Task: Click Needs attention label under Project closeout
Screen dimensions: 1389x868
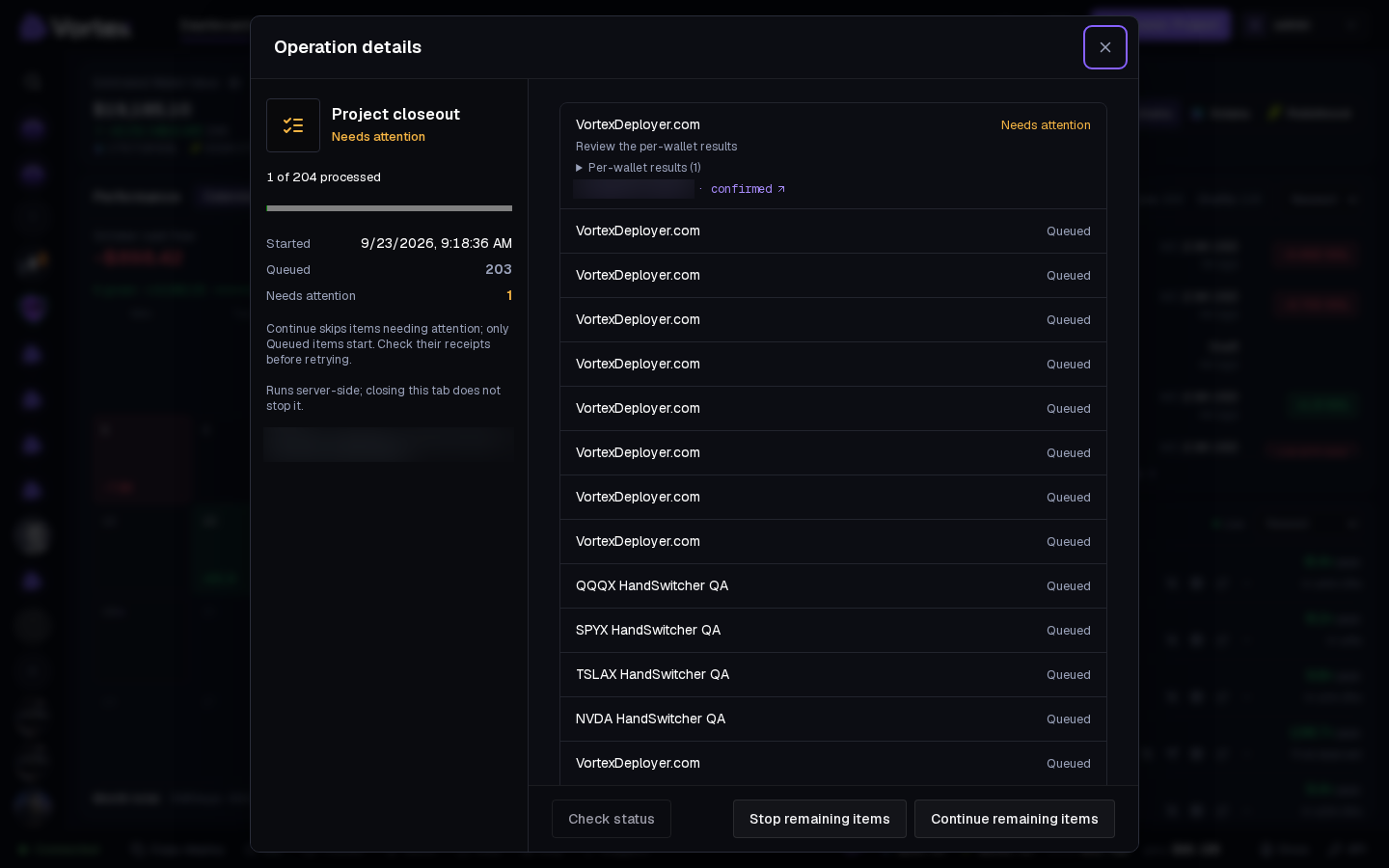Action: click(x=378, y=137)
